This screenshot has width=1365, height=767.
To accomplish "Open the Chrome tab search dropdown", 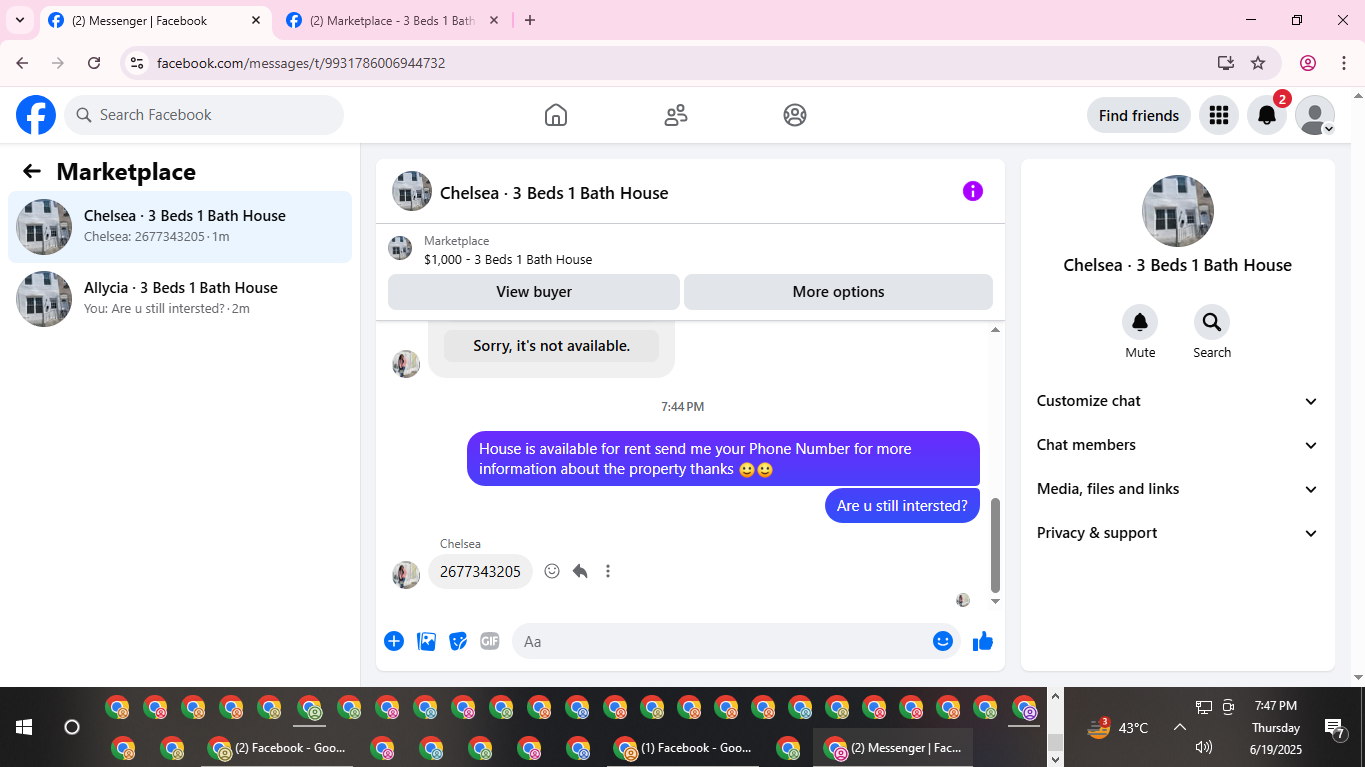I will [20, 20].
